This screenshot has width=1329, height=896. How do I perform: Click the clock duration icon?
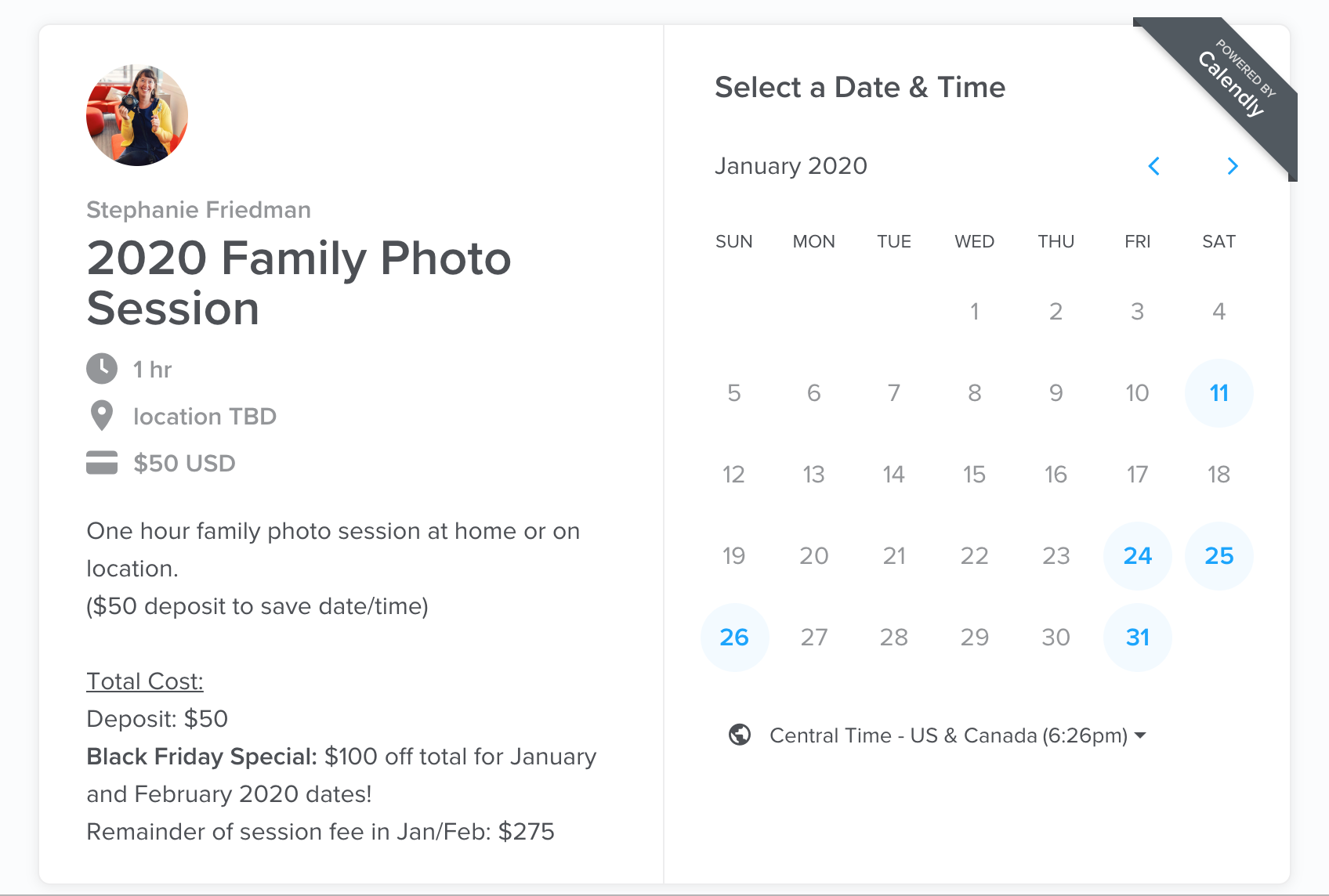point(102,369)
